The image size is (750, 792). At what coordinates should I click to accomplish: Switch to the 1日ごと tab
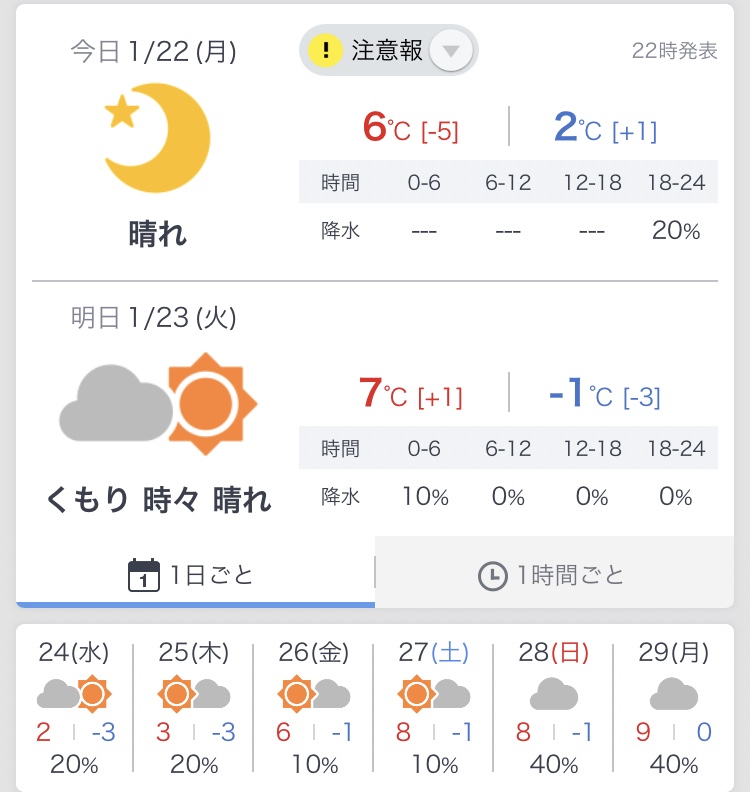[x=195, y=575]
